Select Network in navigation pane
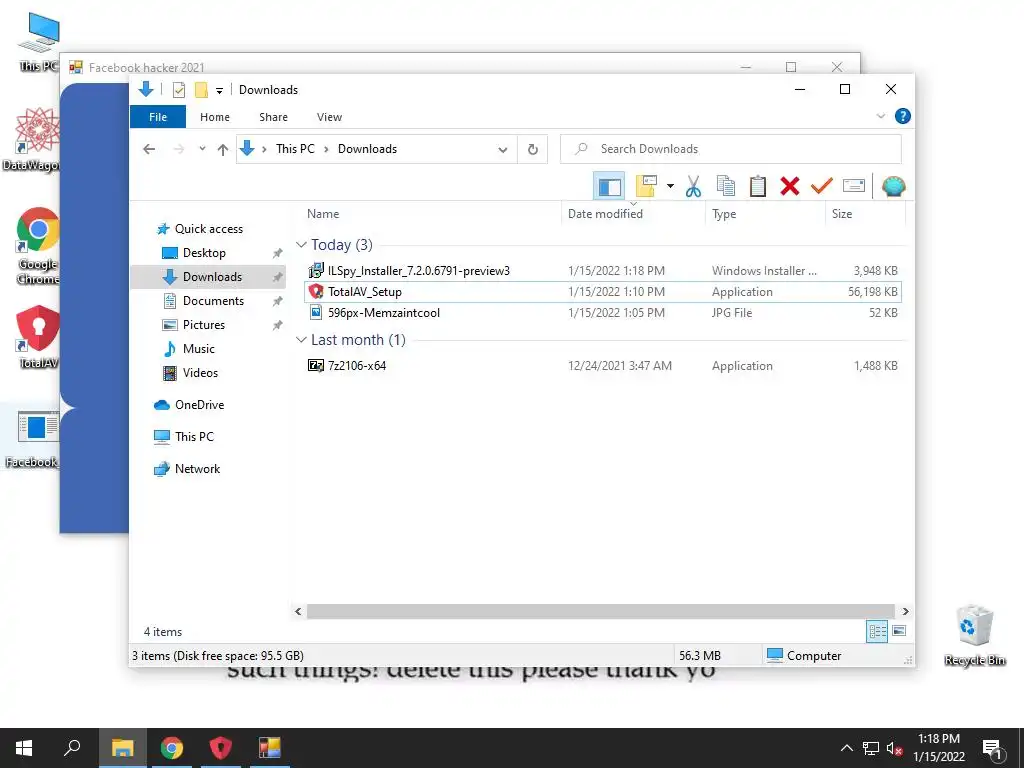The width and height of the screenshot is (1024, 768). 197,469
